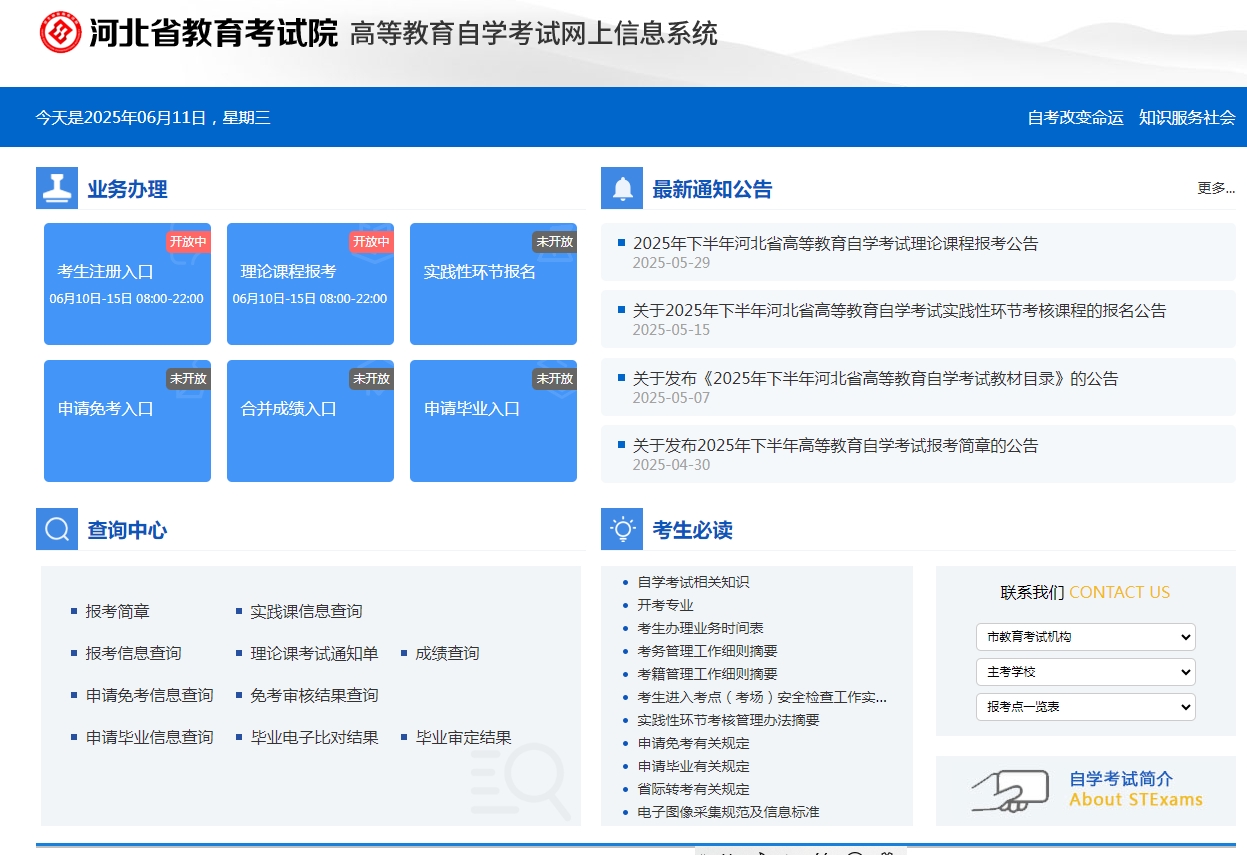
Task: Click 更多… to see all notices
Action: (x=1214, y=188)
